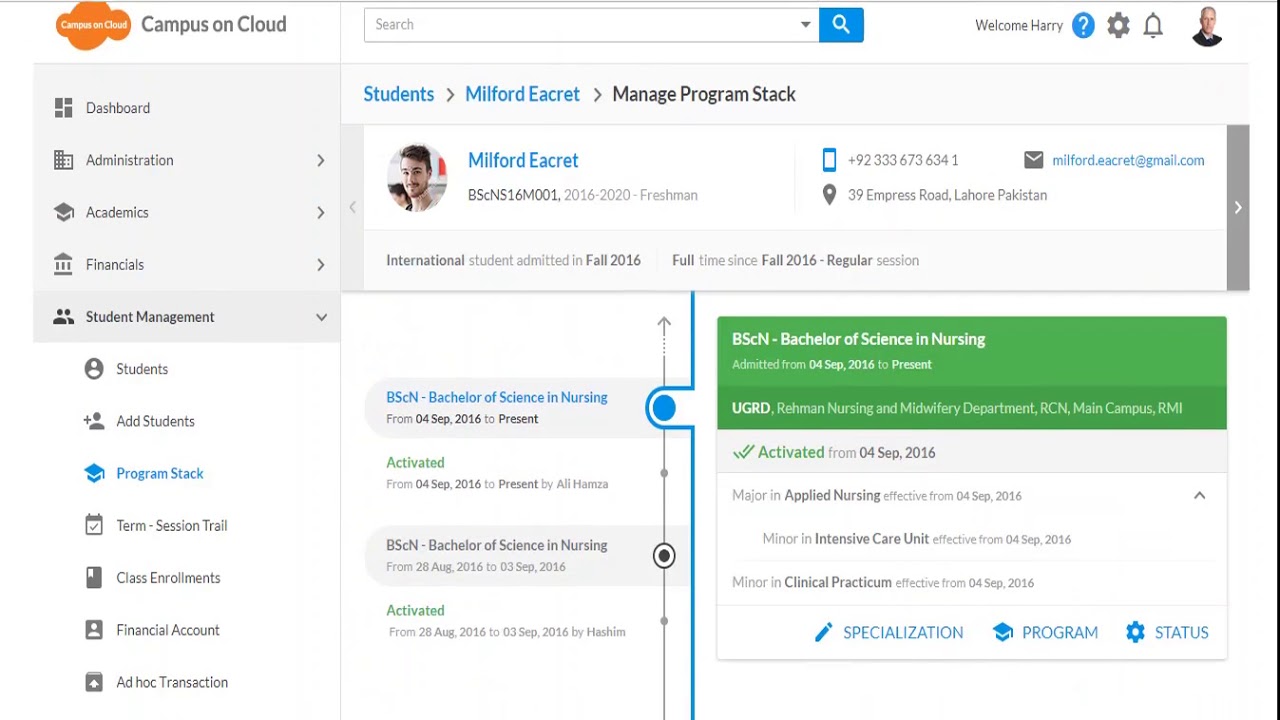Collapse the Major in Applied Nursing row
This screenshot has width=1280, height=720.
(1199, 496)
